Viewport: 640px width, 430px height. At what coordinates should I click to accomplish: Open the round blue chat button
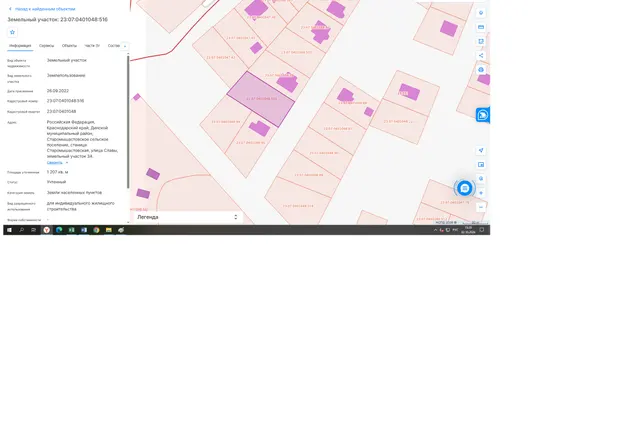tap(464, 188)
